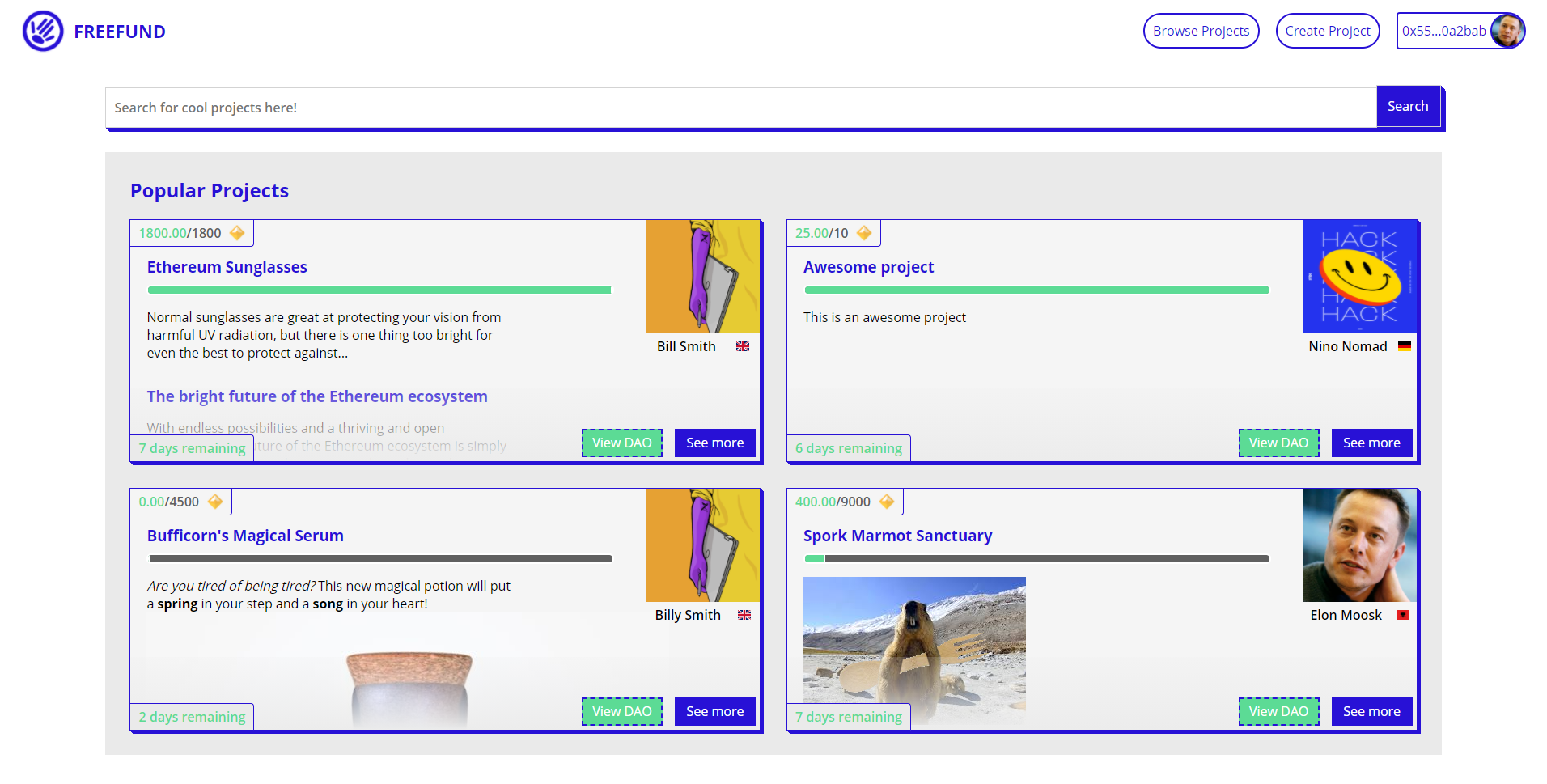
Task: Click the diamond icon beside 1800.00/1800
Action: (237, 233)
